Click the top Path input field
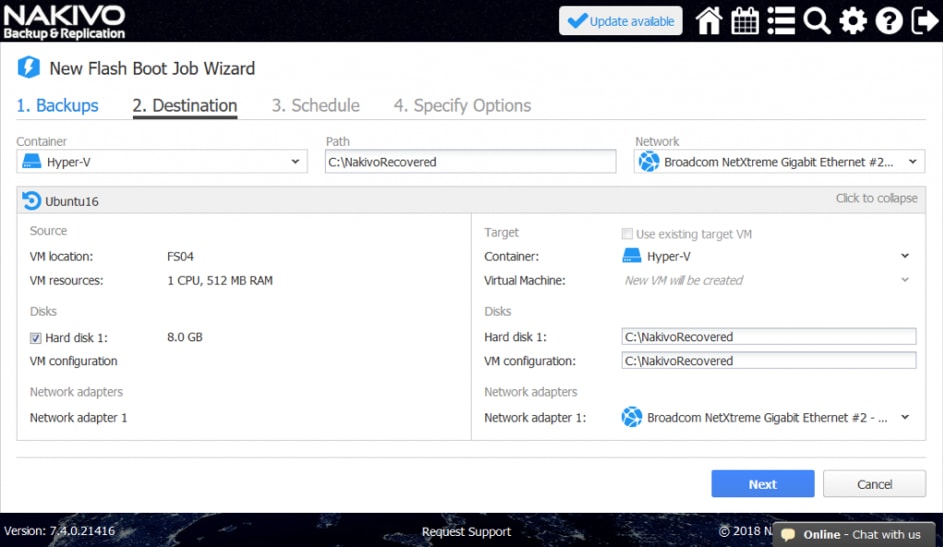943x547 pixels. pos(470,162)
